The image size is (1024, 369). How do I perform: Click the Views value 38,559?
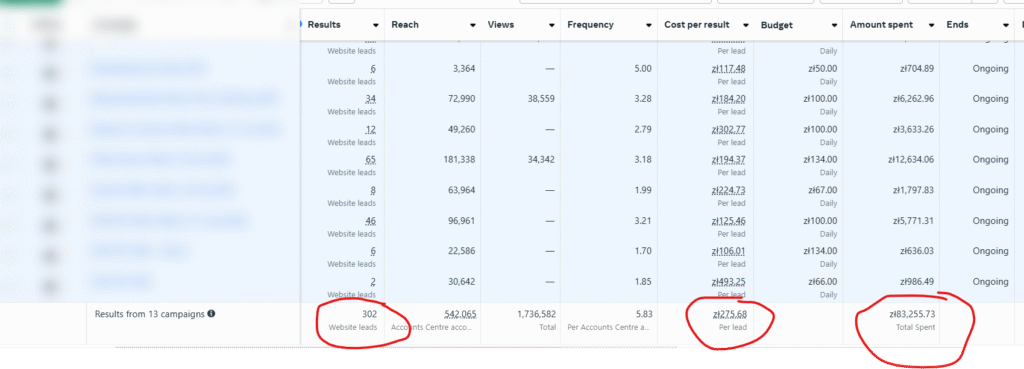point(541,99)
